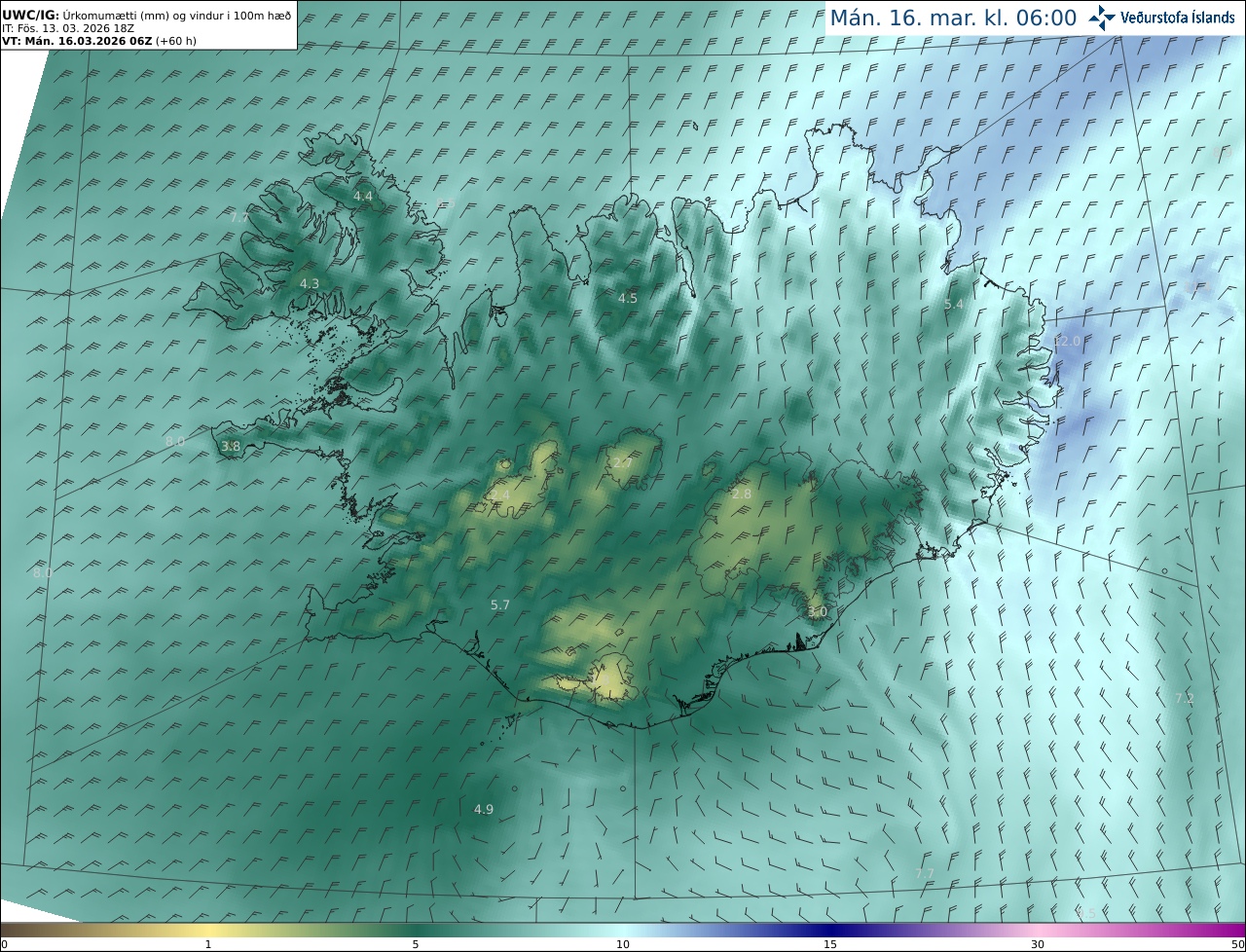Click the '15' label on the color scale
This screenshot has height=952, width=1246.
coord(830,944)
